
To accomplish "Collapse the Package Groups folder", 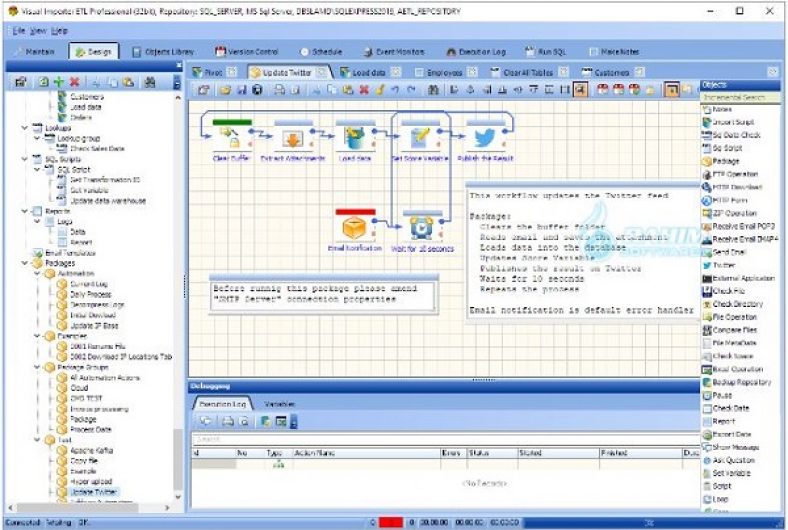I will point(37,367).
